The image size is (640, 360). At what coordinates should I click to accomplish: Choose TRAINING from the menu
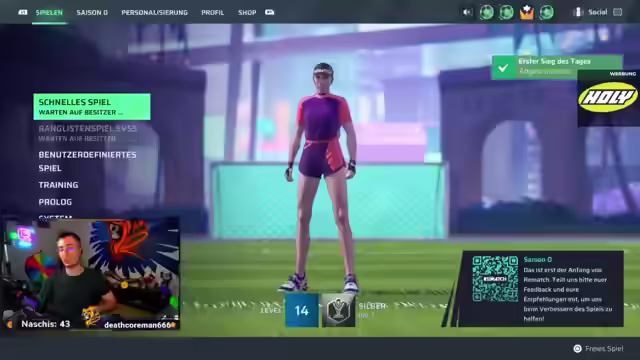(x=58, y=185)
